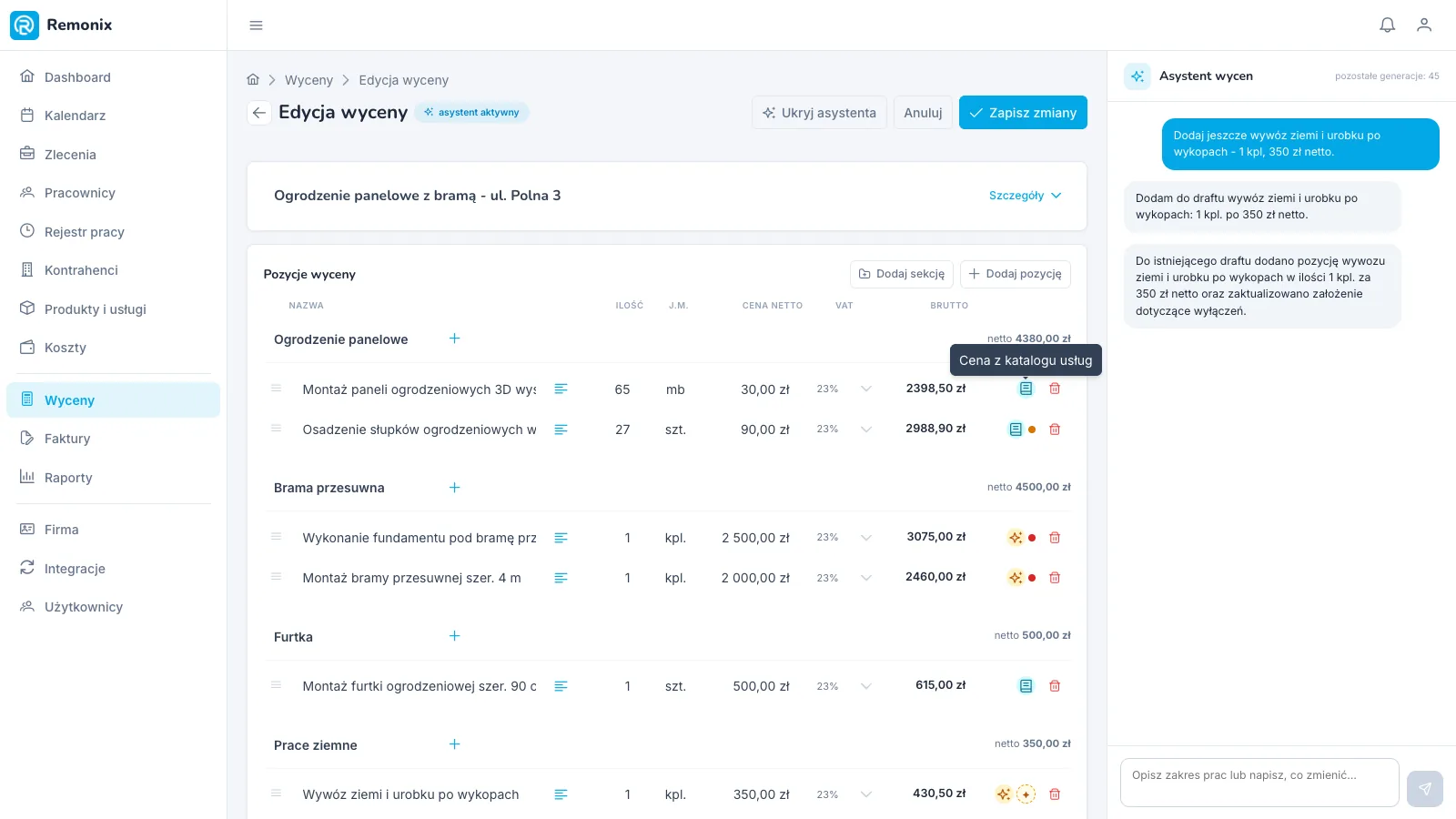This screenshot has width=1456, height=819.
Task: Save with Zapisz zmiany
Action: tap(1023, 113)
